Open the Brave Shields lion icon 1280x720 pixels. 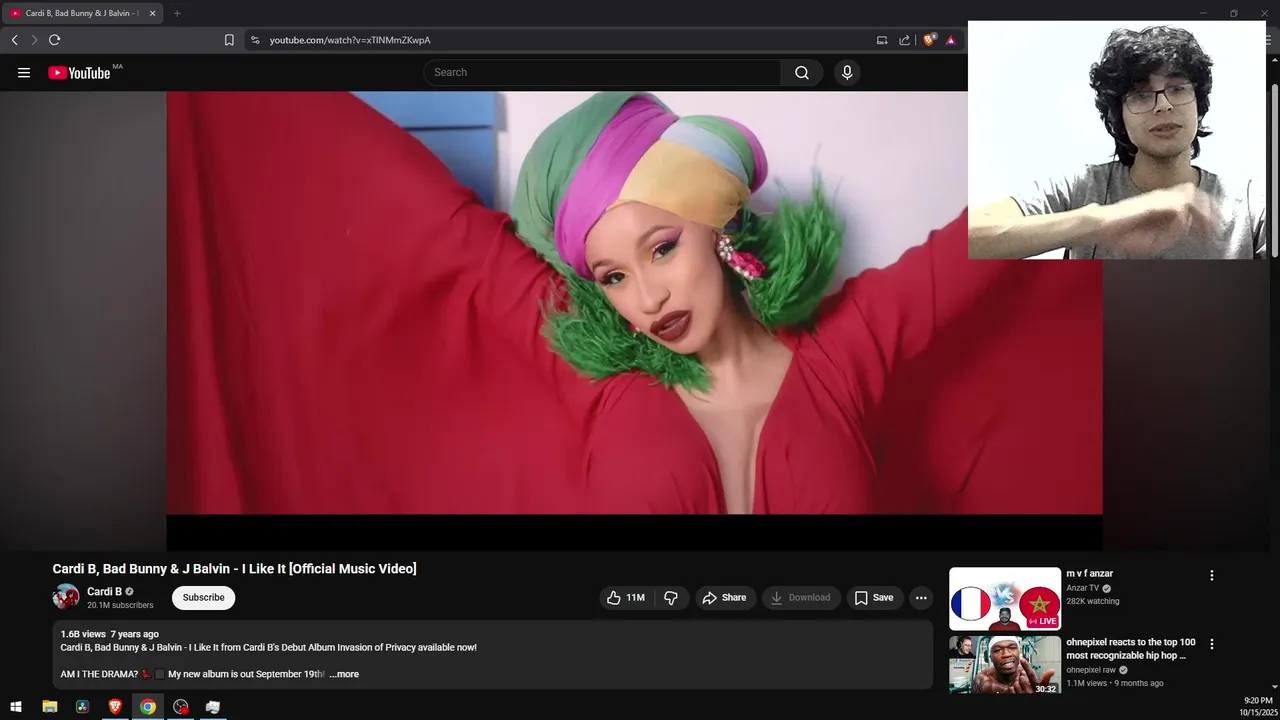point(929,40)
